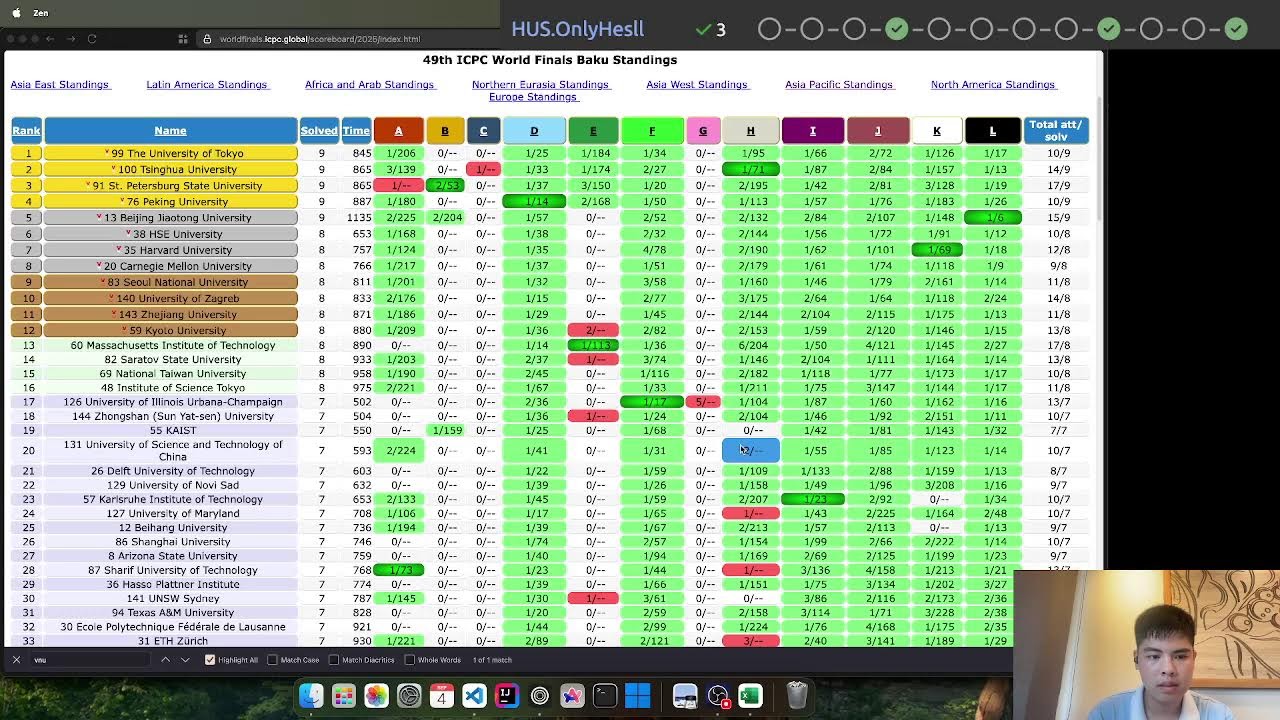Close the find bar with the X
This screenshot has height=720, width=1280.
click(x=16, y=660)
